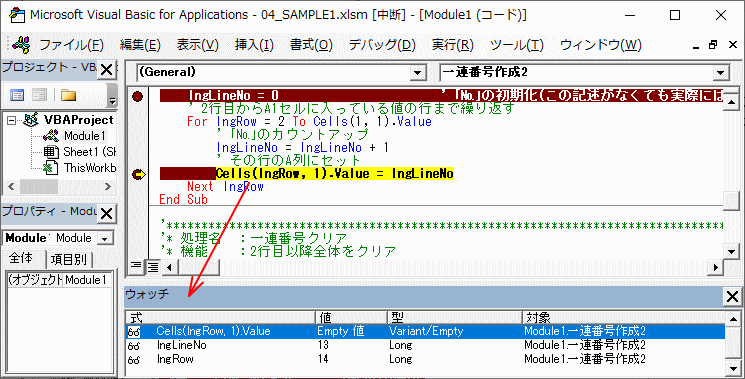Screen dimensions: 745x379
Task: Close the Watch window
Action: 732,297
